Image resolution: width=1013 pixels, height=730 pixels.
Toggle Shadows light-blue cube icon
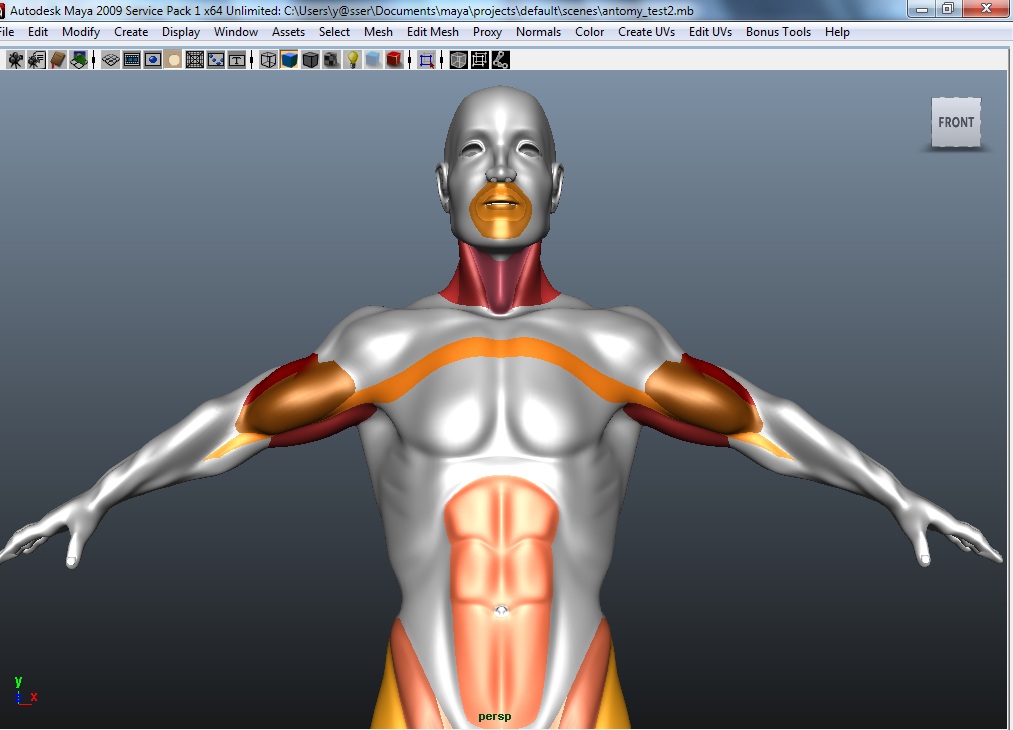coord(373,60)
